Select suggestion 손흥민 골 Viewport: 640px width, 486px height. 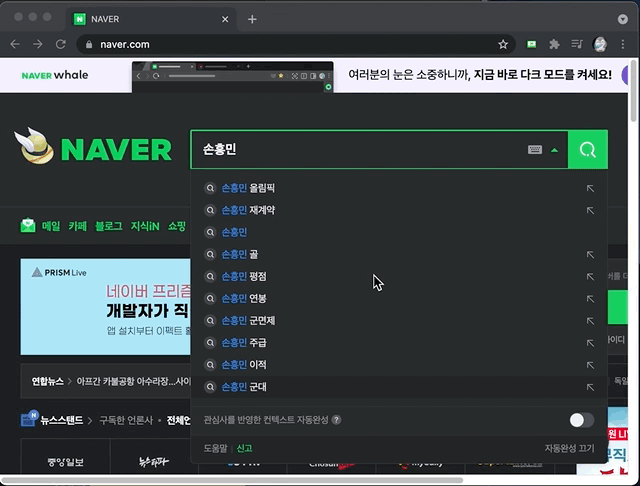399,255
